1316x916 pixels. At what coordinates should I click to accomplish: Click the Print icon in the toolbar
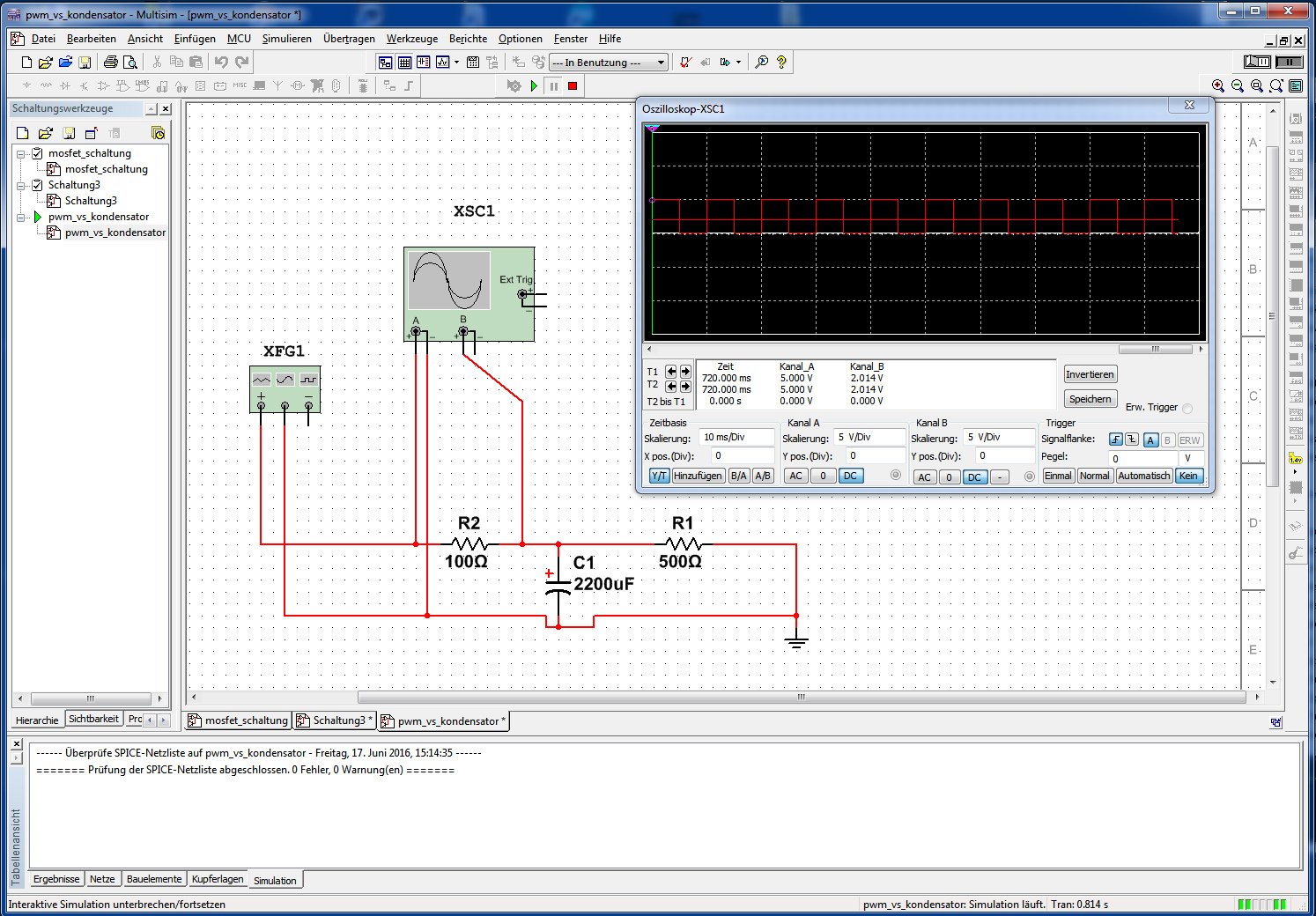[110, 62]
